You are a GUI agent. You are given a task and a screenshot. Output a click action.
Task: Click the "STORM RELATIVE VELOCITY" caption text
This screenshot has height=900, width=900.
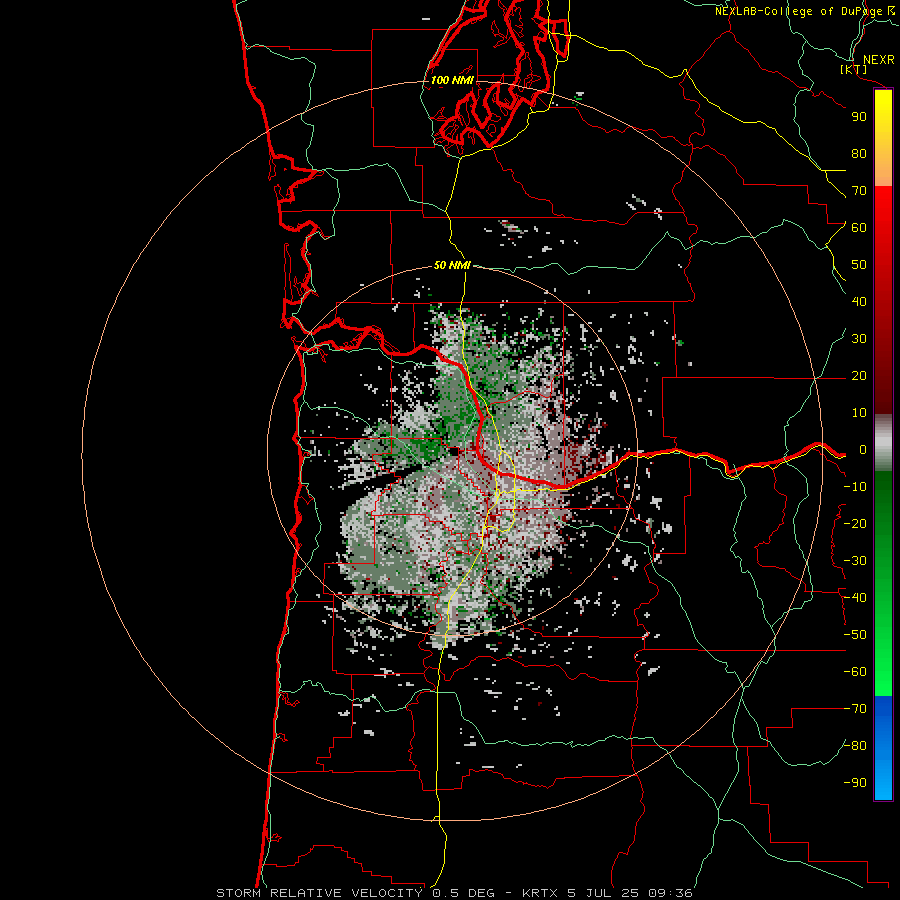point(319,893)
